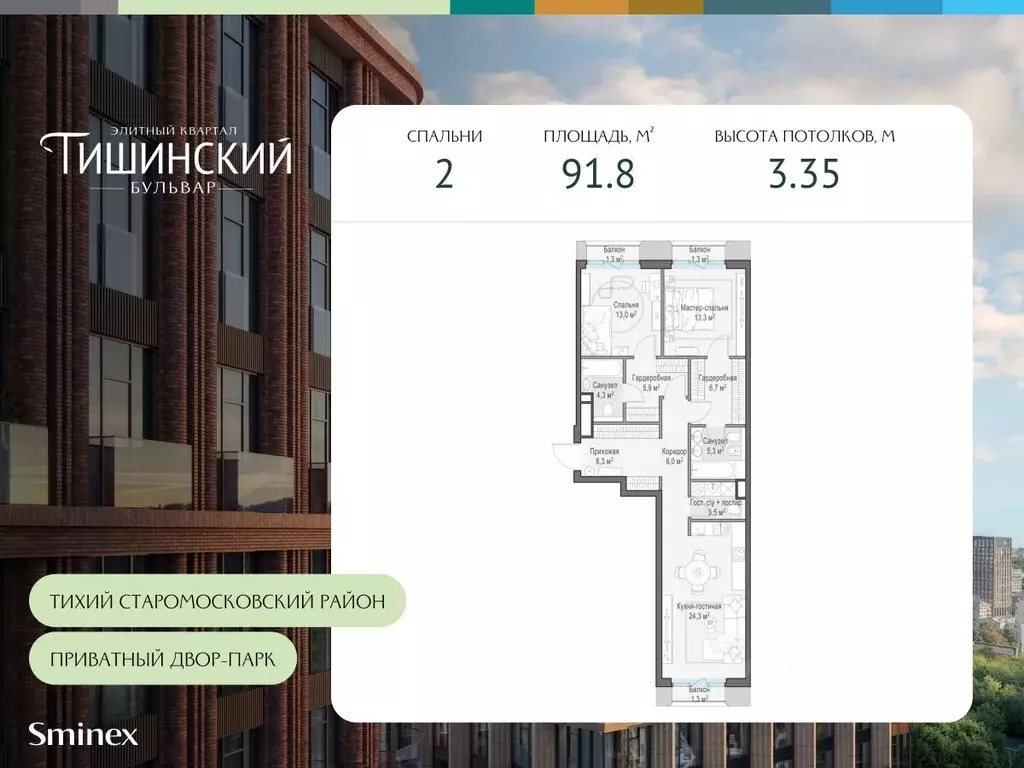
Task: Click the double bed in Мастер-спальня
Action: coord(688,310)
